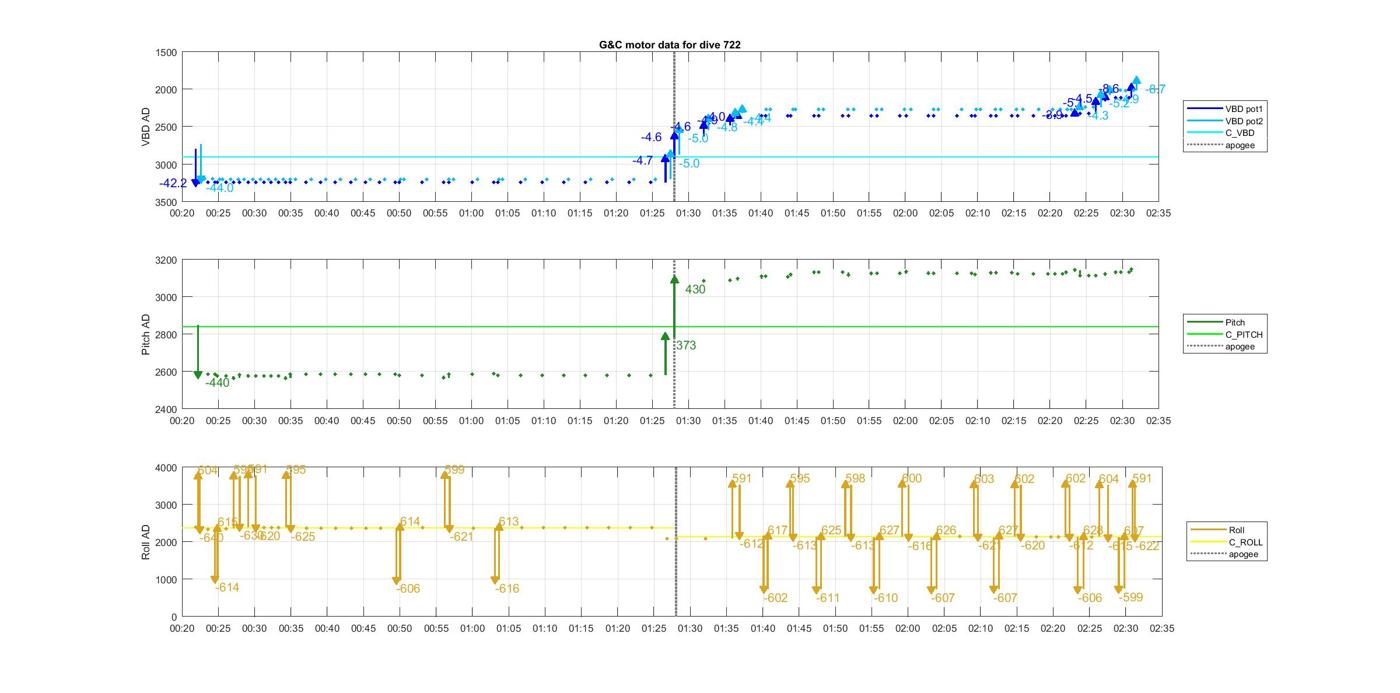Click the '3500' tick on VBD AD axis
Viewport: 1400px width, 693px height.
click(x=166, y=203)
